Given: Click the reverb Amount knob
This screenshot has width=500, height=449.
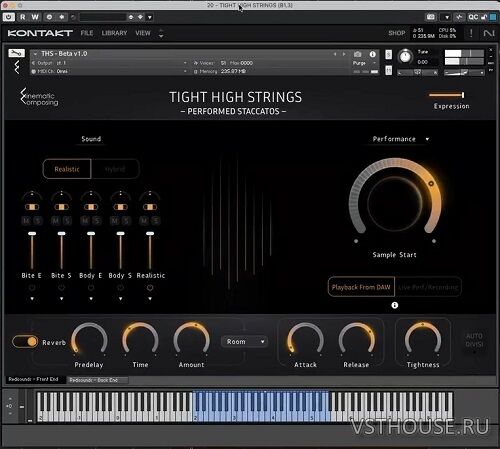Looking at the screenshot, I should (191, 339).
